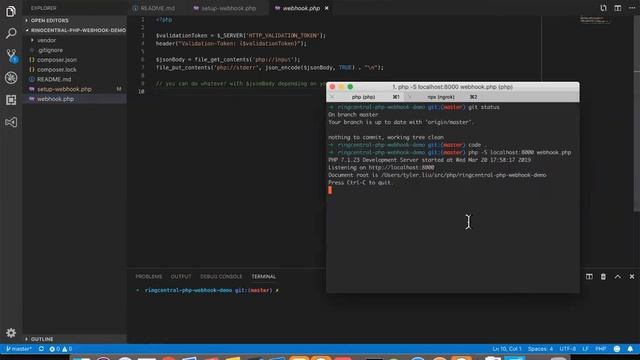
Task: Open errors and warnings count in status bar
Action: [60, 349]
